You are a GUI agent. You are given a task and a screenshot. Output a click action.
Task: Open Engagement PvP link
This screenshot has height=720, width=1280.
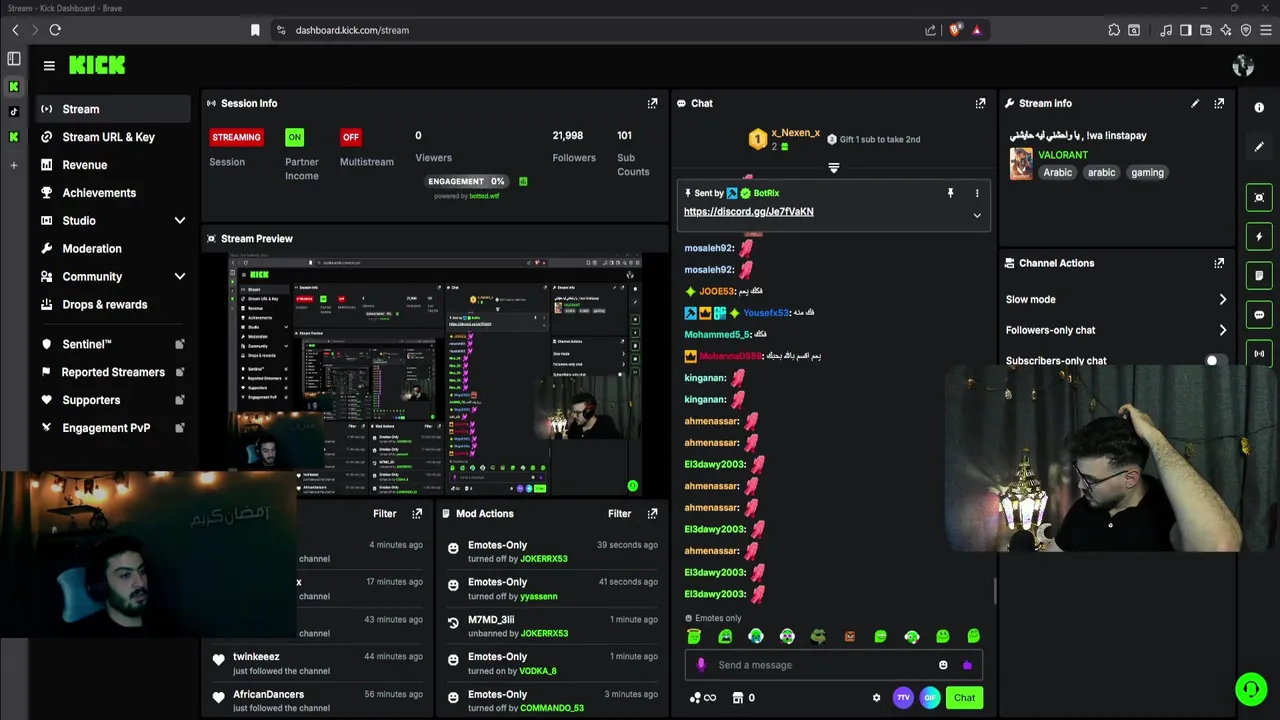tap(112, 428)
